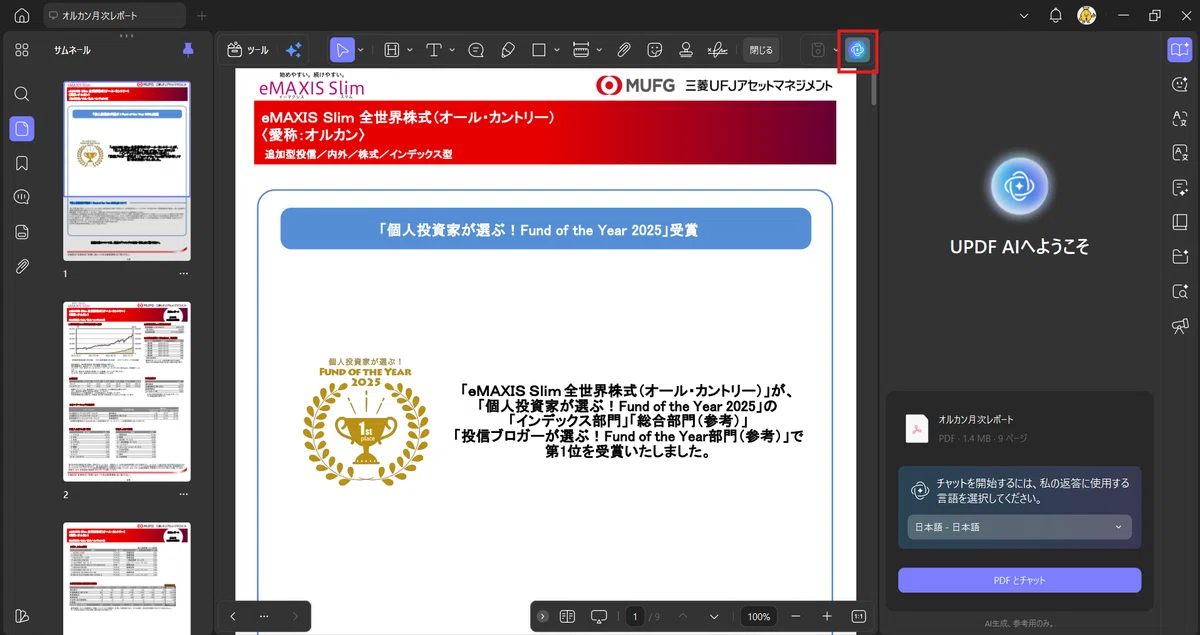Expand the text comment dropdown arrow
Image resolution: width=1200 pixels, height=635 pixels.
coord(453,50)
